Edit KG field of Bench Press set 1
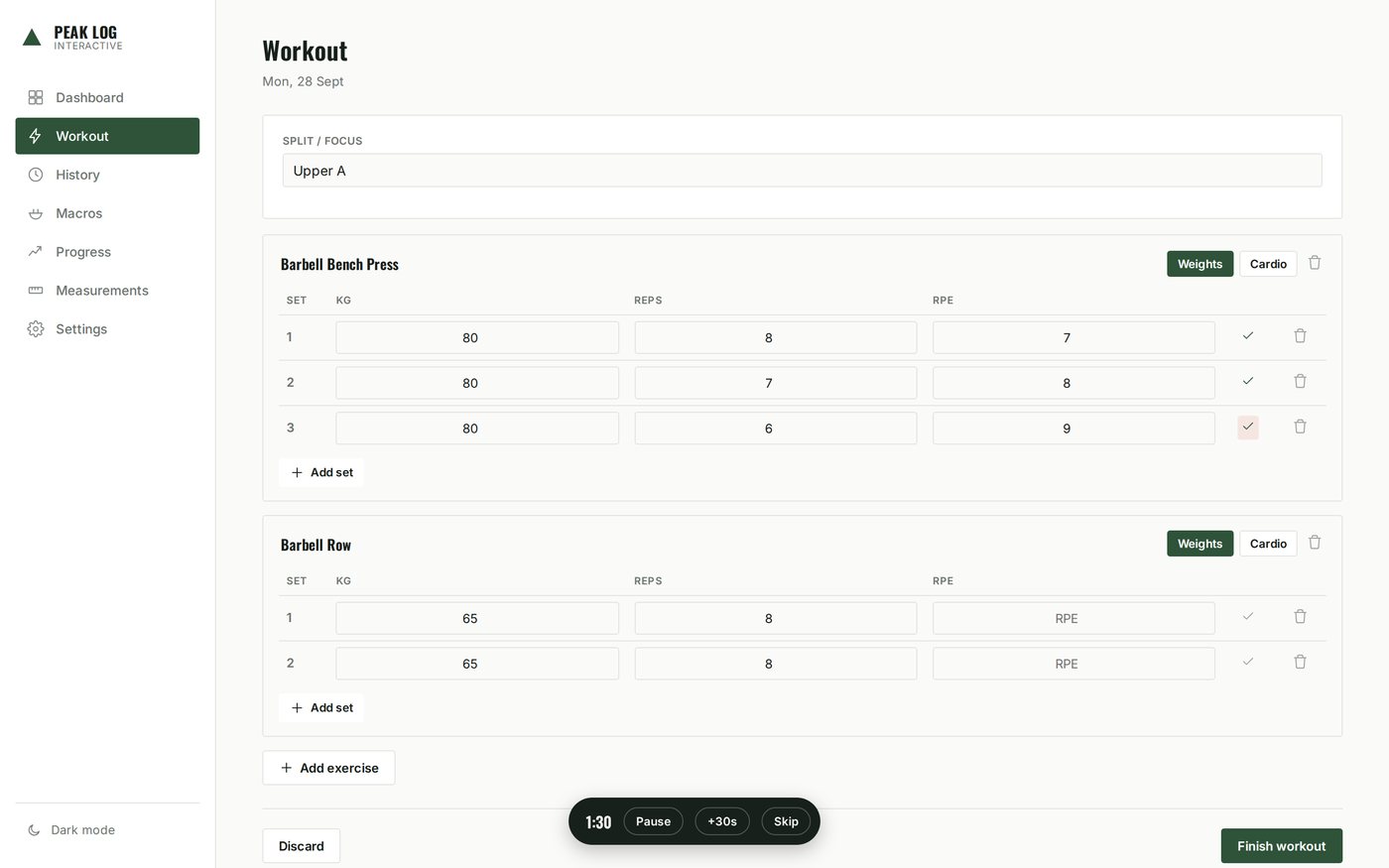Viewport: 1389px width, 868px height. click(477, 337)
